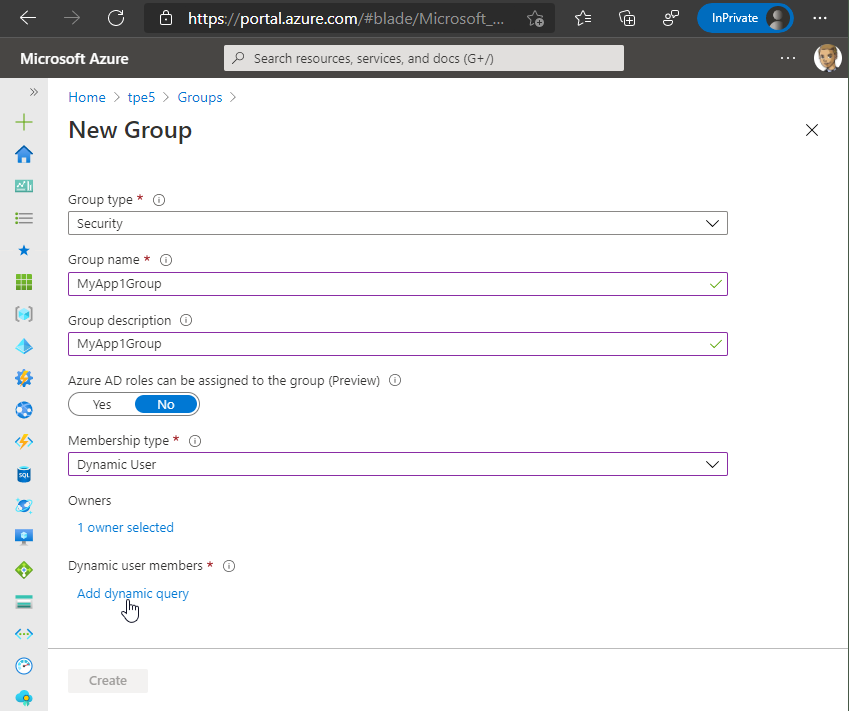The height and width of the screenshot is (711, 849).
Task: Click the Add dynamic query link
Action: click(x=132, y=593)
